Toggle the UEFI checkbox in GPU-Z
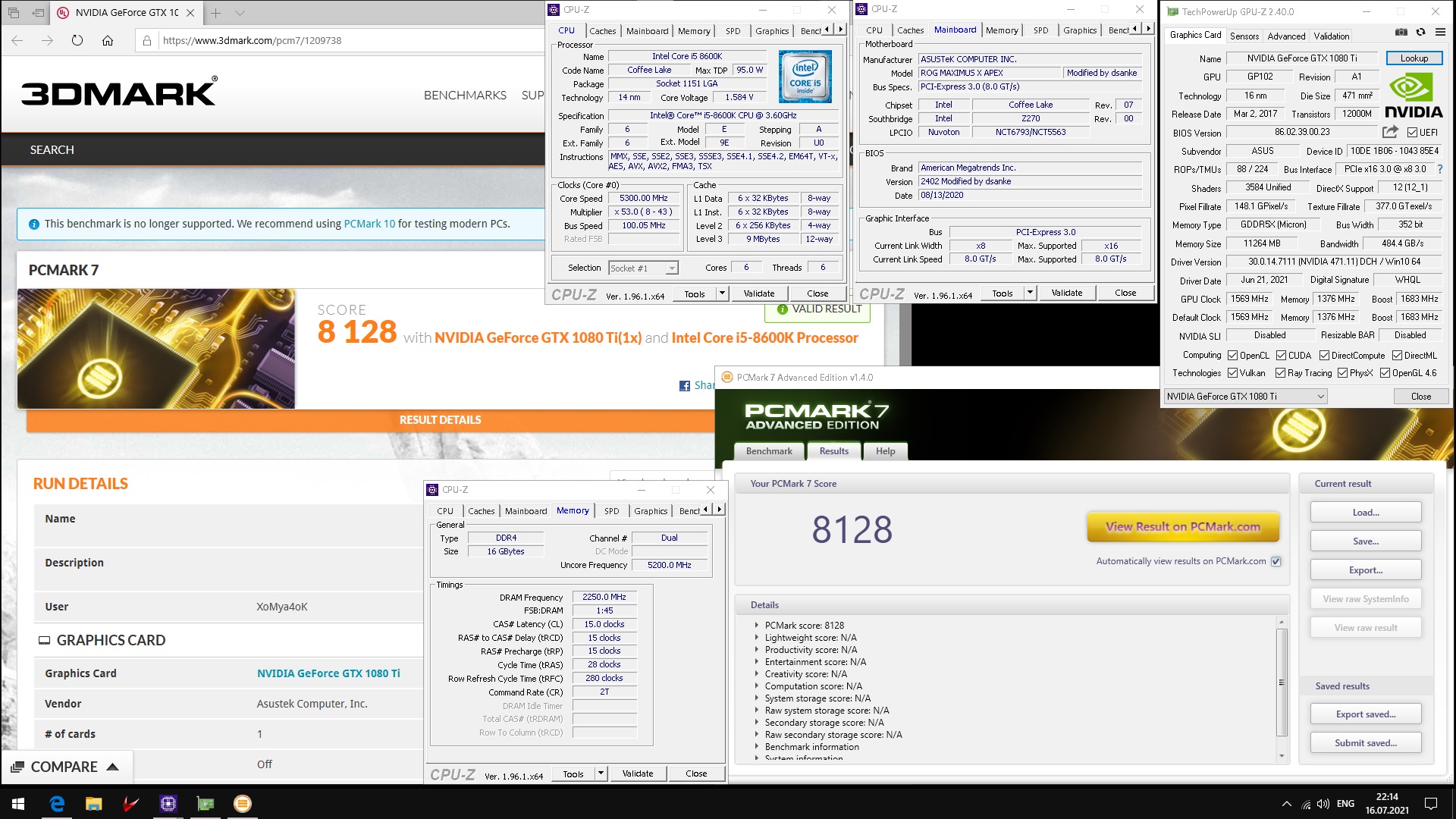This screenshot has width=1456, height=819. (1412, 133)
